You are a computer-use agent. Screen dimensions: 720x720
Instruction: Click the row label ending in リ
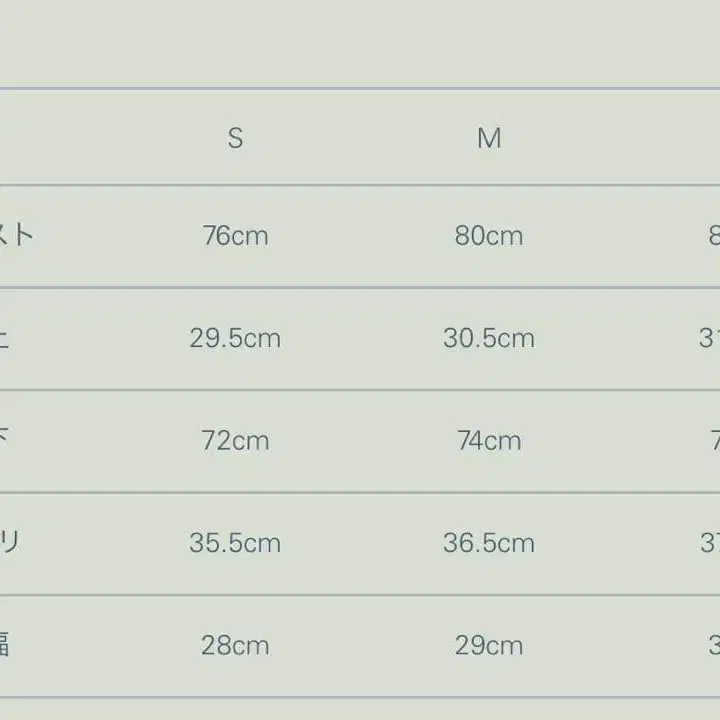click(x=10, y=543)
